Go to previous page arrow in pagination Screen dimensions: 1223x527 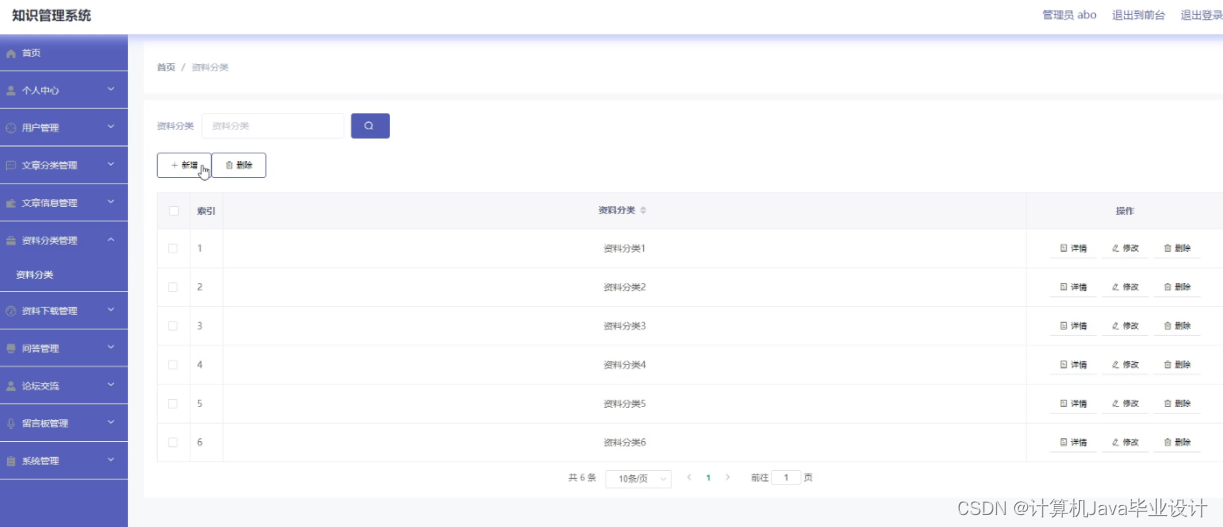689,478
